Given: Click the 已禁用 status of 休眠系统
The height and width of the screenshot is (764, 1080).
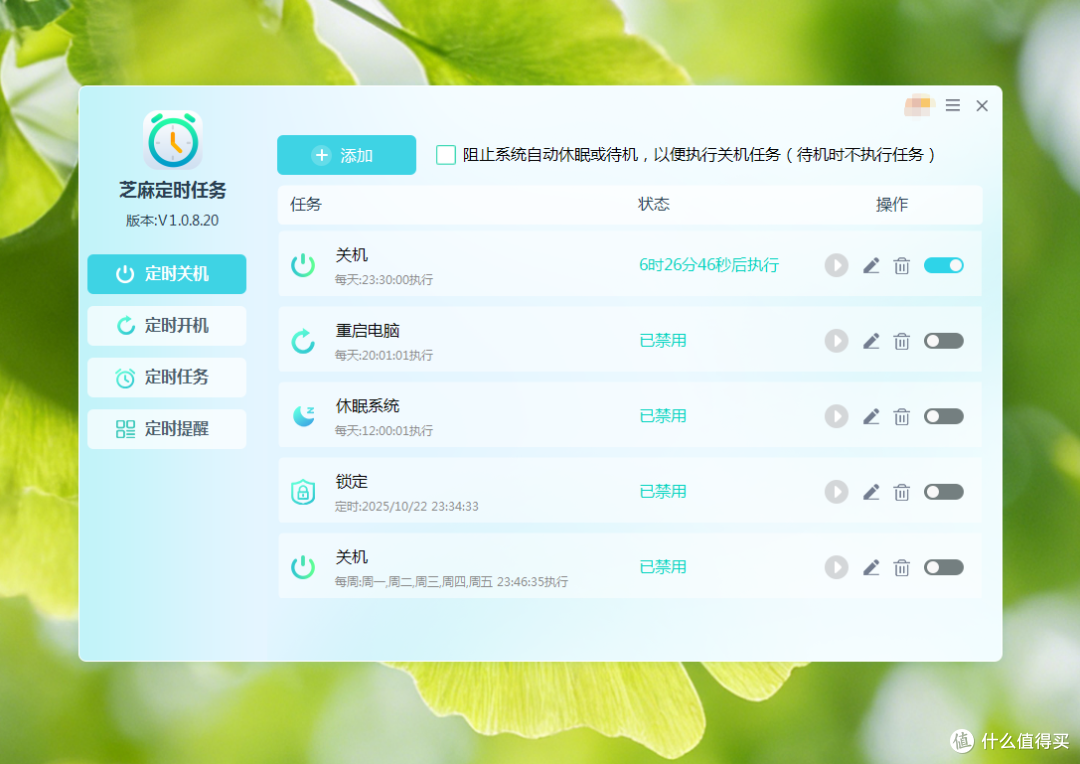Looking at the screenshot, I should click(x=663, y=415).
